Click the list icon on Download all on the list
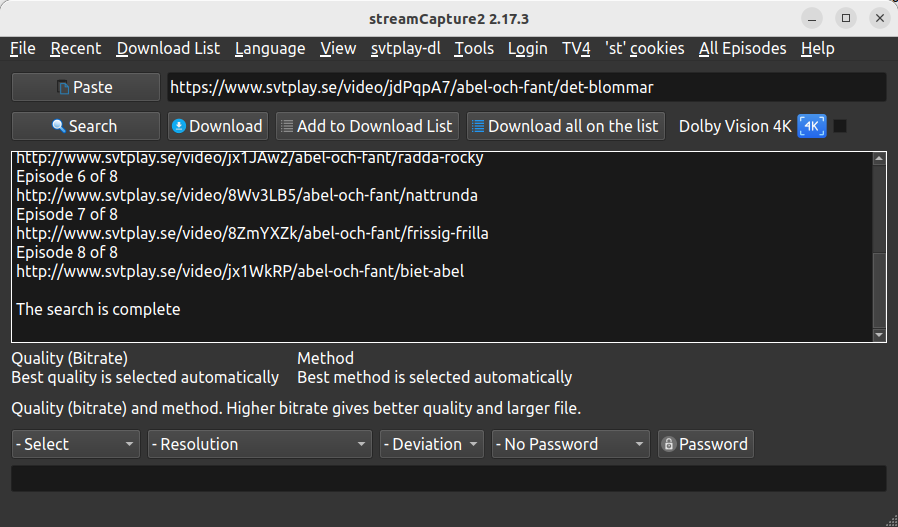The width and height of the screenshot is (898, 527). [x=478, y=126]
